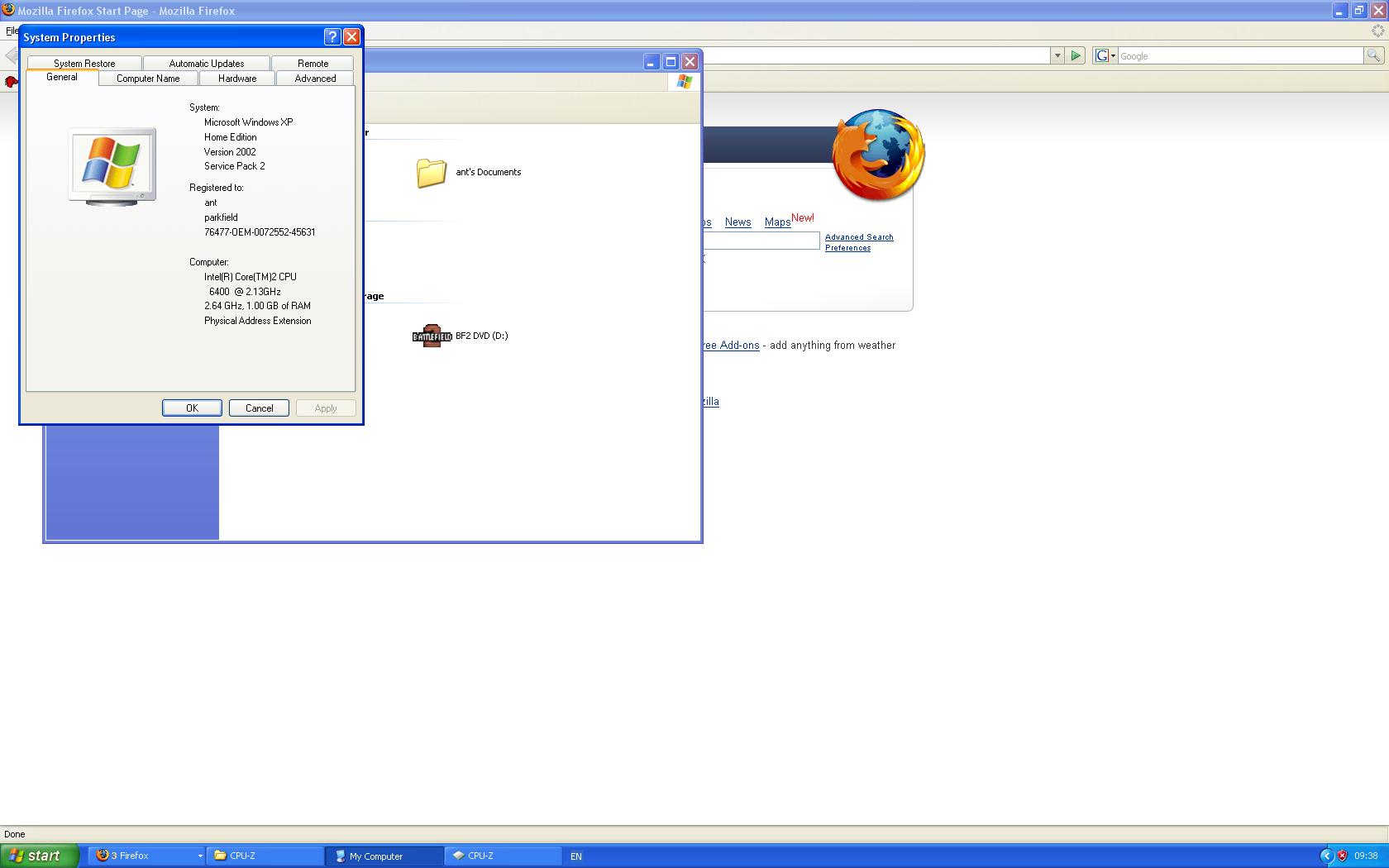Open the Advanced Search link

click(859, 237)
